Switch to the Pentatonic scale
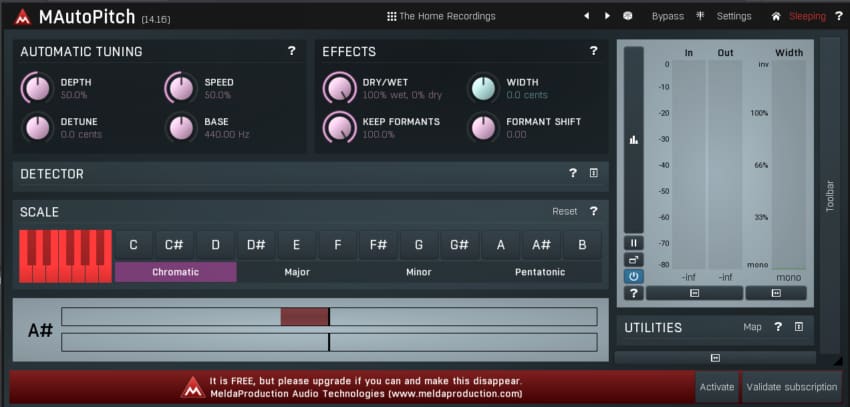850x407 pixels. click(540, 272)
